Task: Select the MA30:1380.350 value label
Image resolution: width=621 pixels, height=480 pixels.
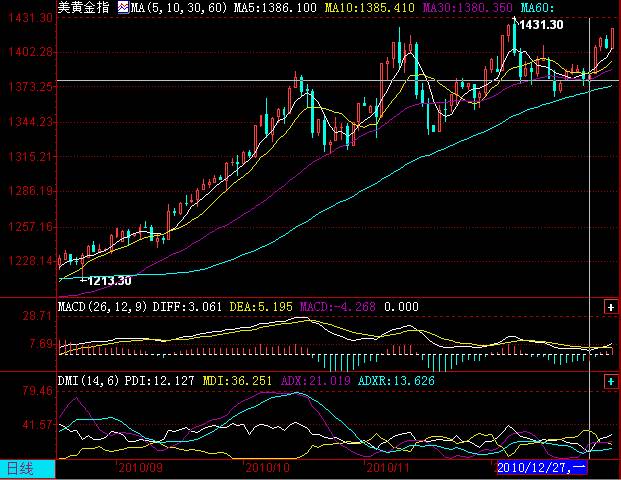Action: [468, 8]
